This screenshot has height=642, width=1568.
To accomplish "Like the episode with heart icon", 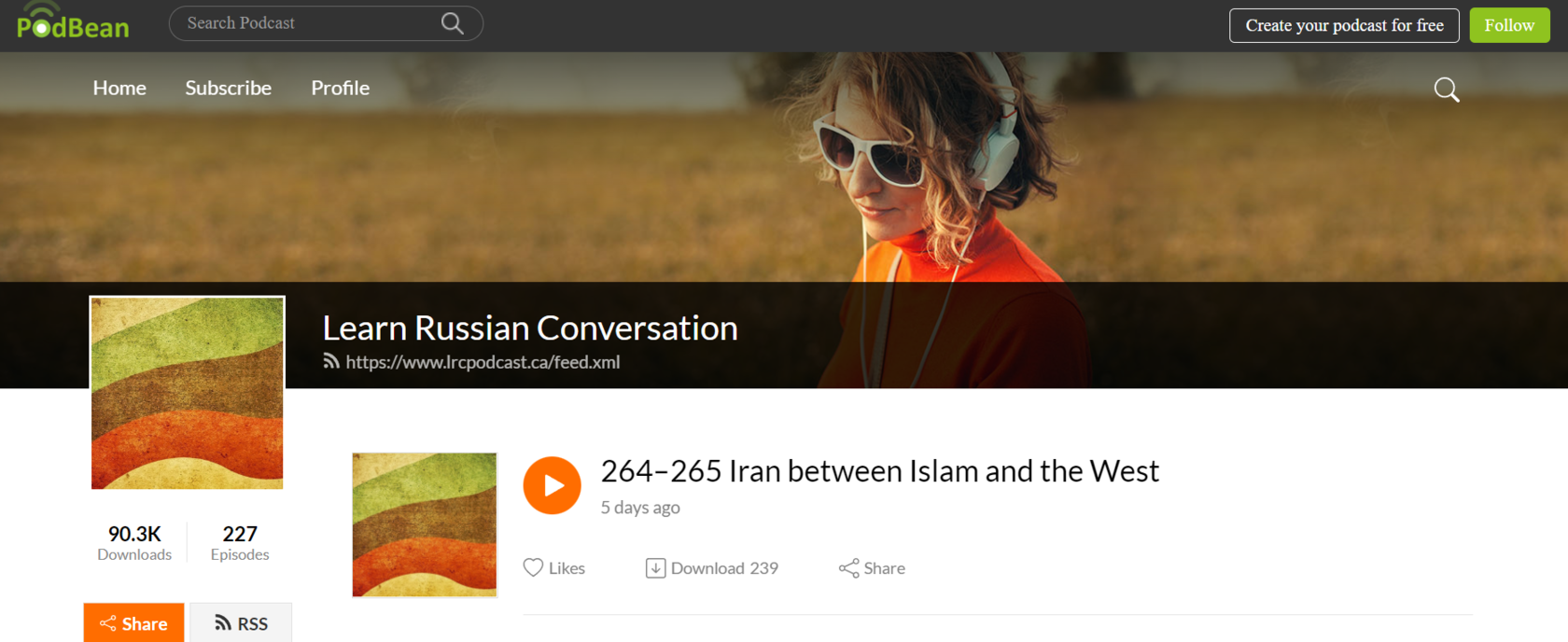I will pos(533,567).
